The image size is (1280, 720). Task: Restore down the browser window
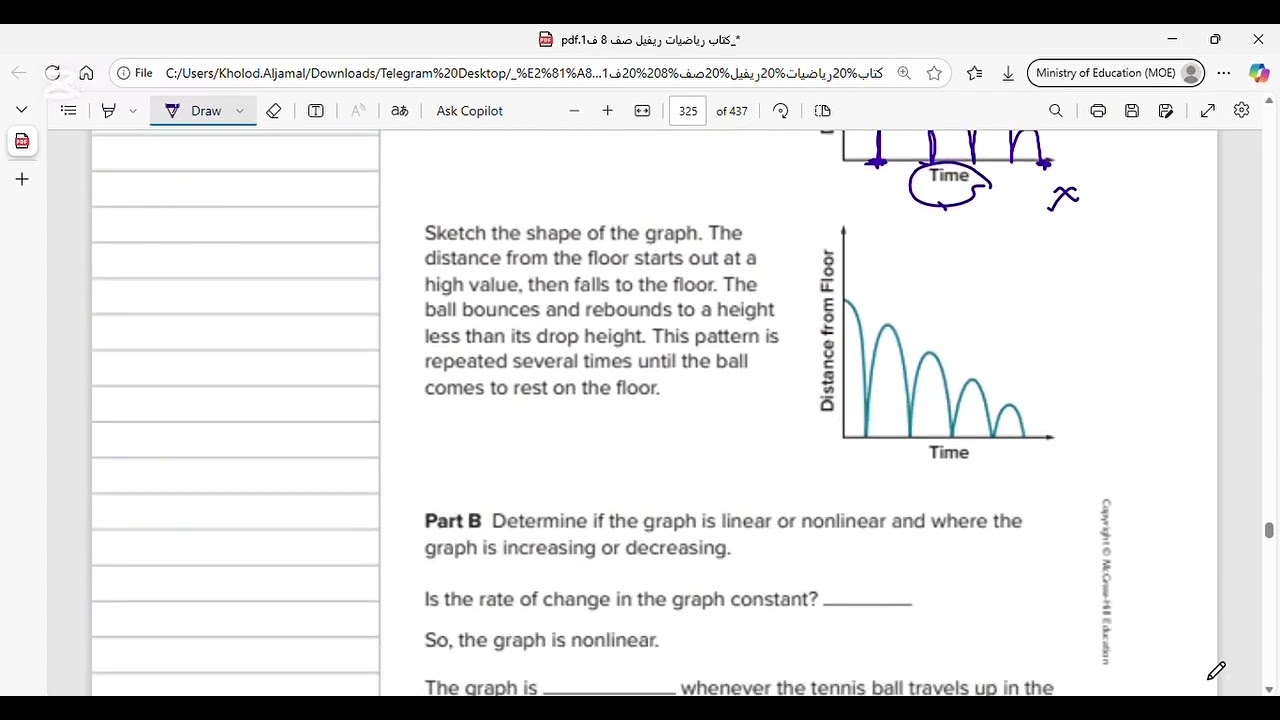1215,39
